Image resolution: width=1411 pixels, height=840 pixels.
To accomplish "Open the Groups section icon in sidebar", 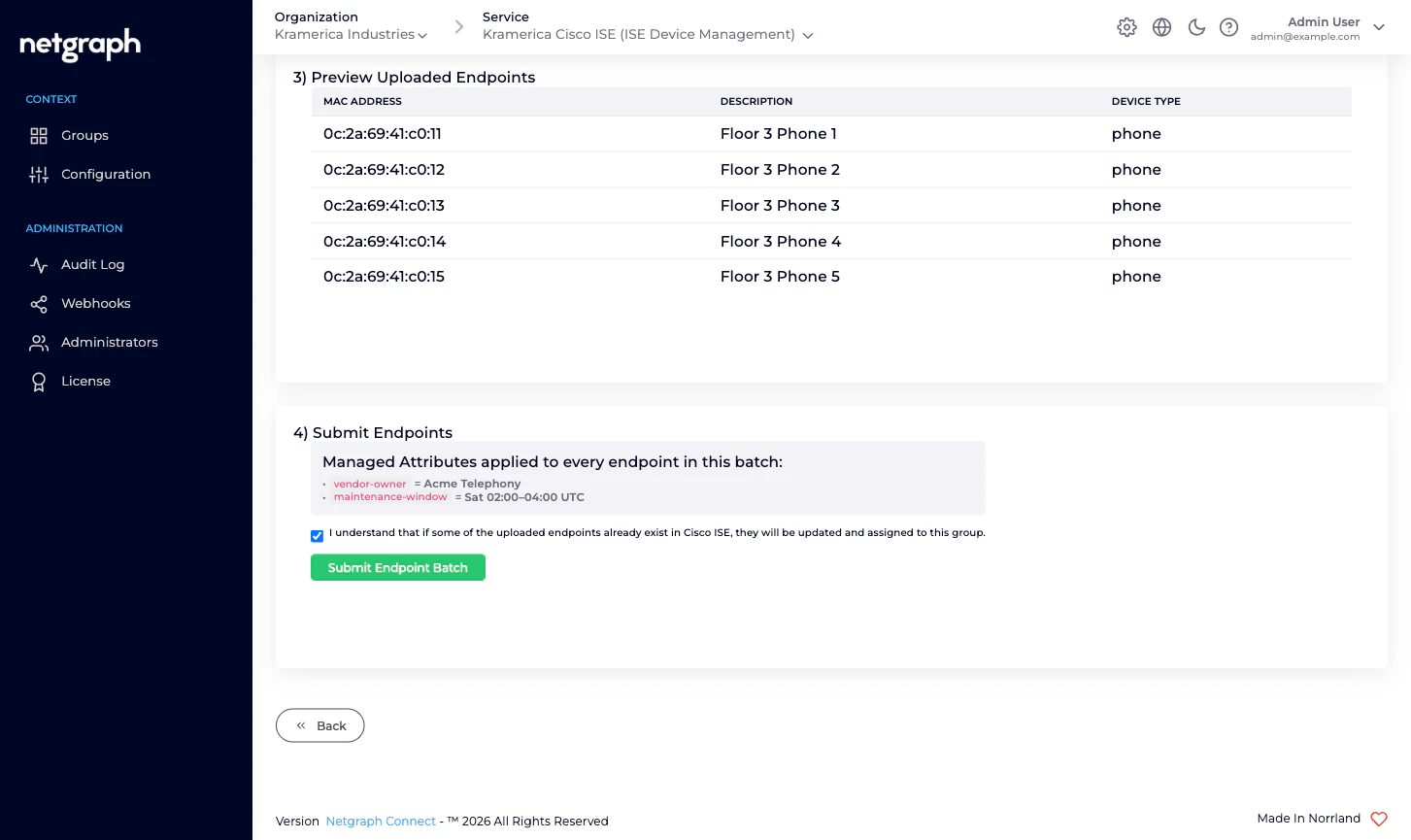I will (x=39, y=136).
